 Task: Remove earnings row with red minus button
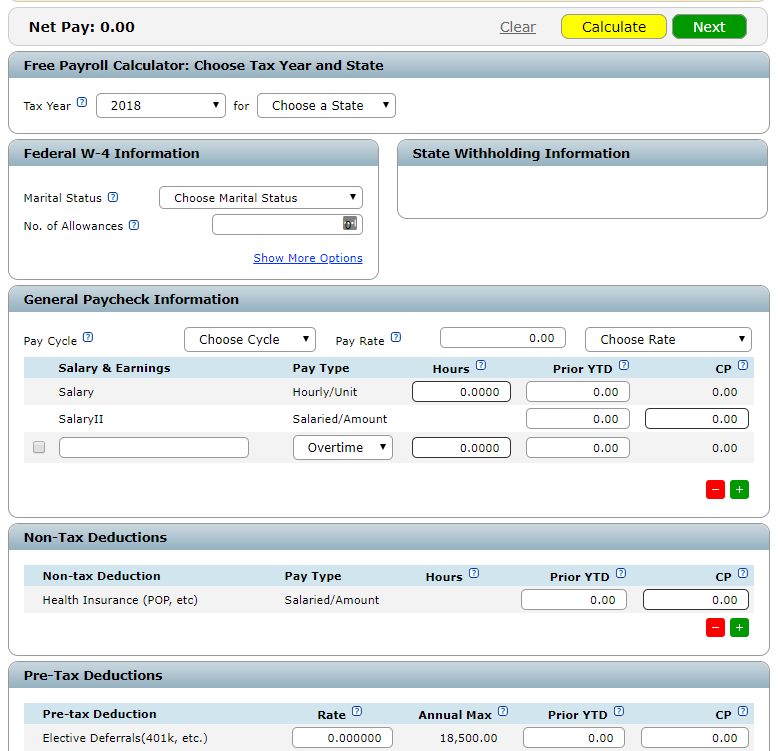tap(715, 490)
